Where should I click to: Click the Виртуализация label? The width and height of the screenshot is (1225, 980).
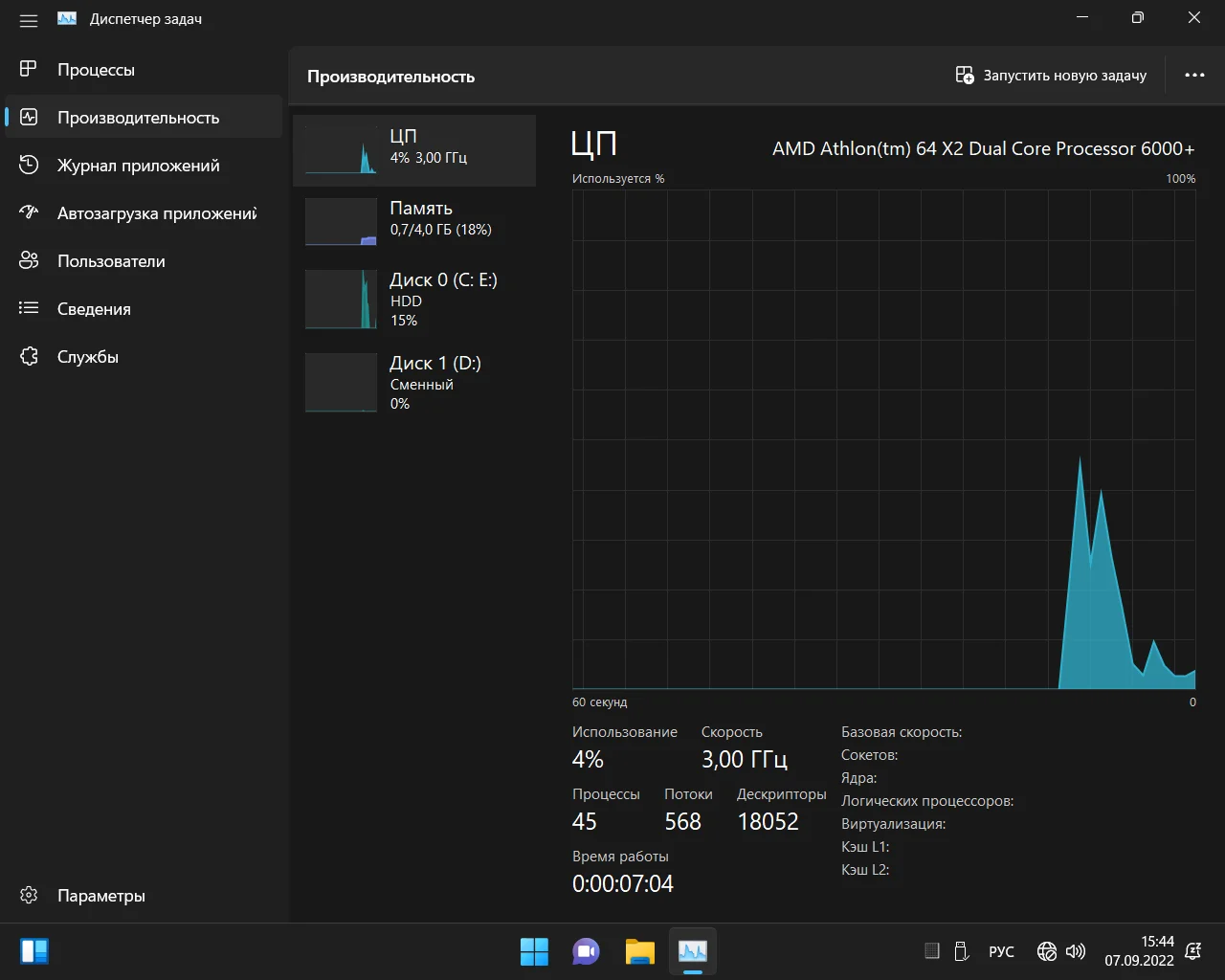tap(894, 824)
